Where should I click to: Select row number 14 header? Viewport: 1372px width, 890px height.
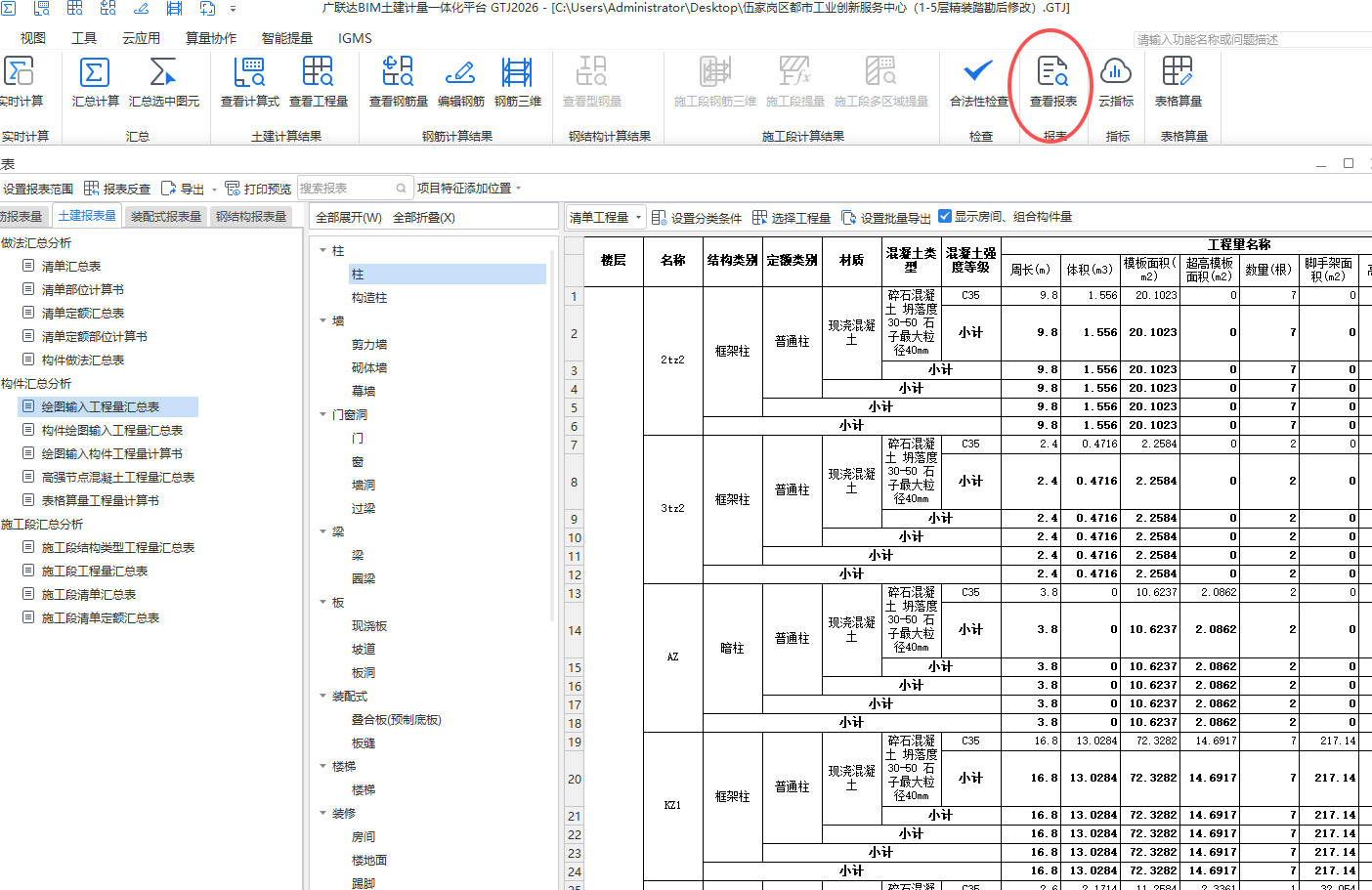575,630
